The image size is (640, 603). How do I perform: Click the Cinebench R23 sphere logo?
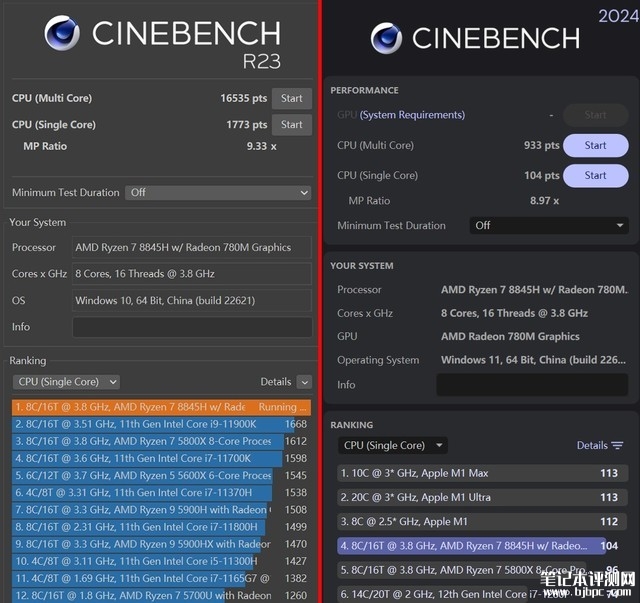[x=62, y=33]
